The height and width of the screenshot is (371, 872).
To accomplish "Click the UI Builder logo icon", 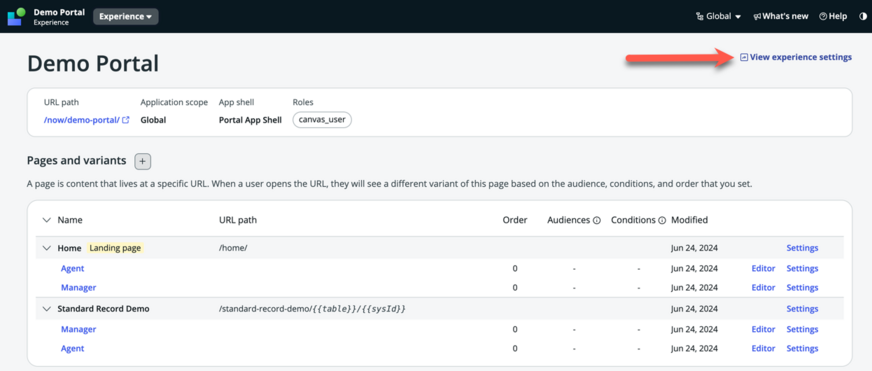I will click(16, 17).
